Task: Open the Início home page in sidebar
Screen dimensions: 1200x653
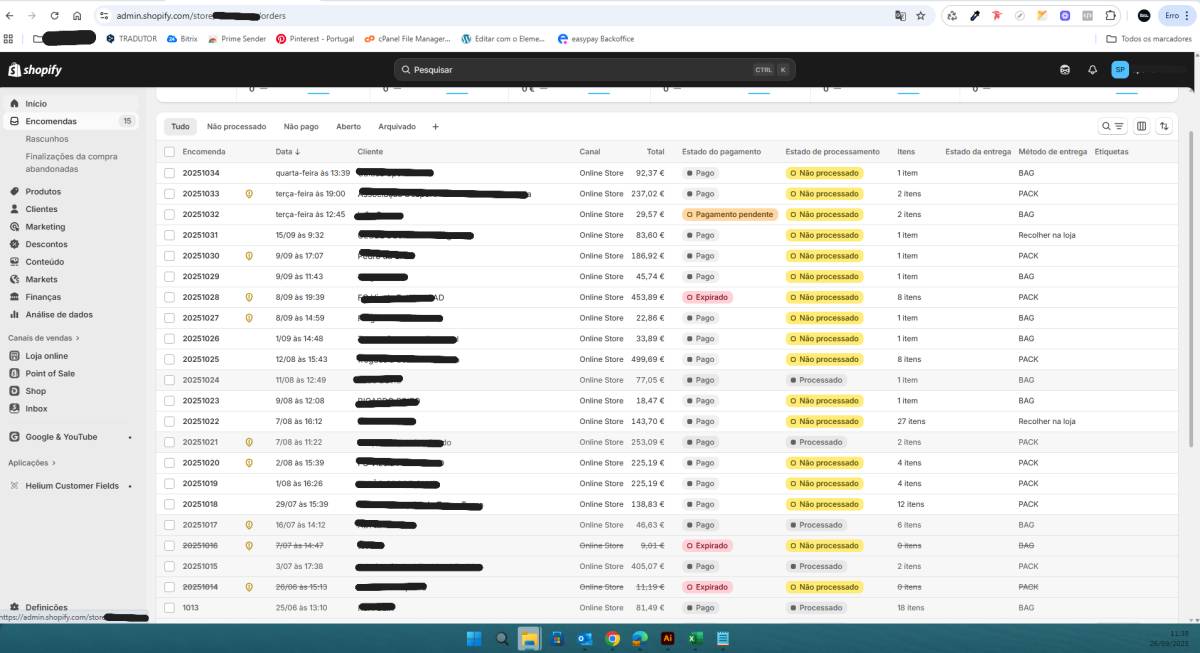Action: [x=36, y=104]
